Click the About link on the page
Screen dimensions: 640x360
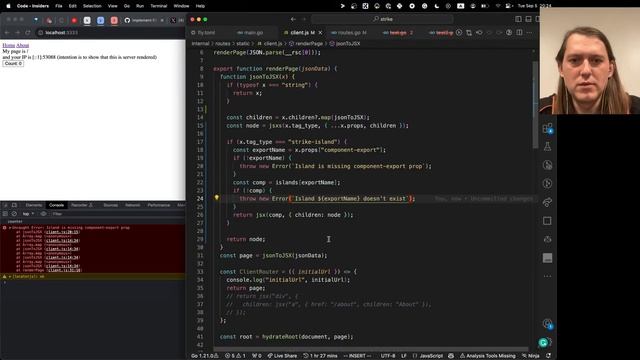pyautogui.click(x=22, y=45)
